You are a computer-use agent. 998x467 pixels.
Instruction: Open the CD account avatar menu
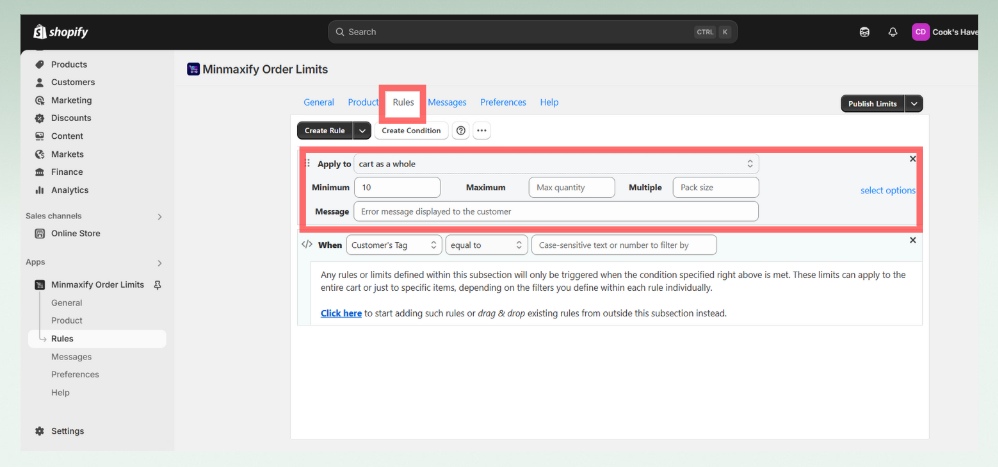[x=920, y=32]
